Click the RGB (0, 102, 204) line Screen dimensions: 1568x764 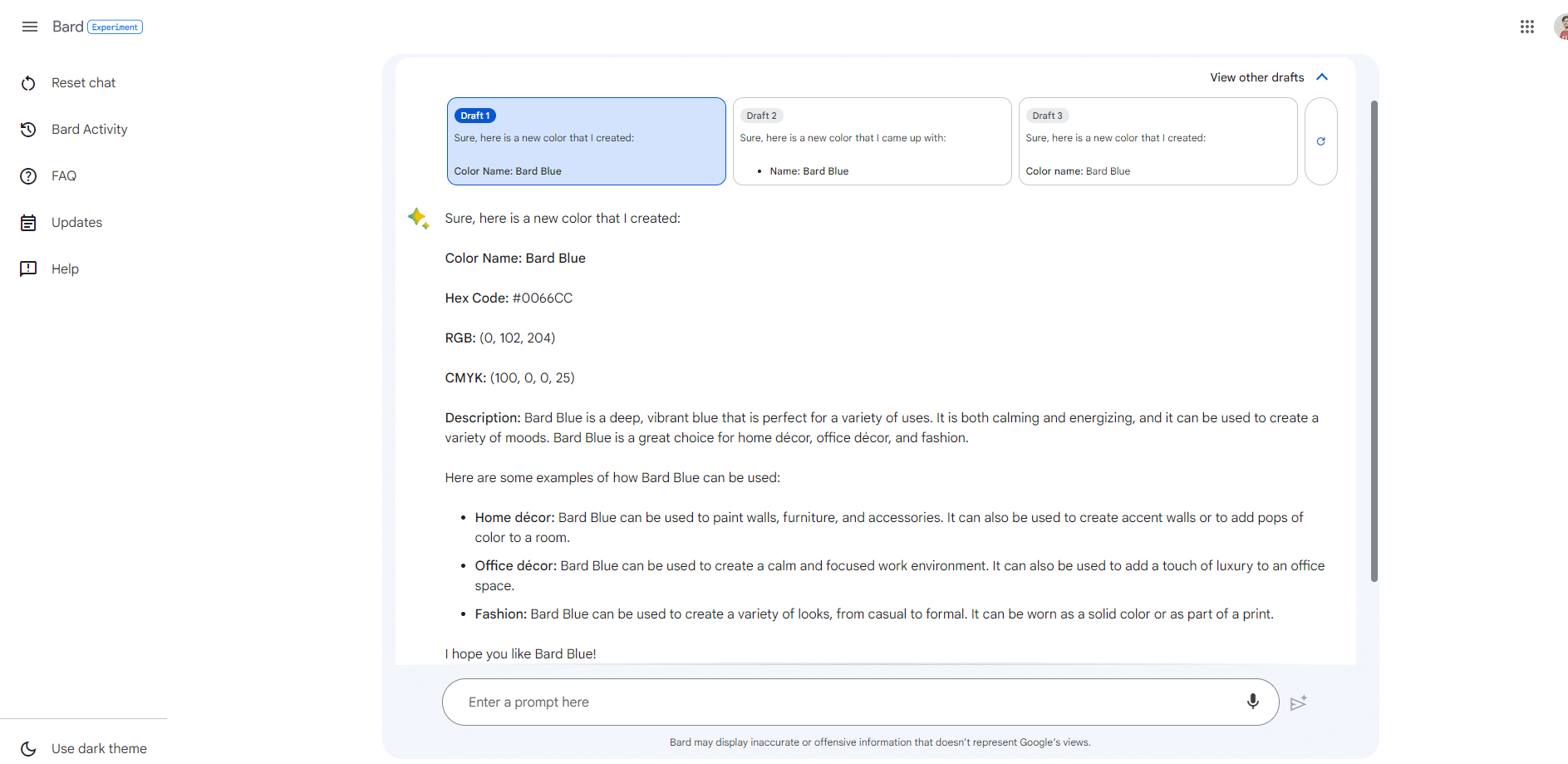[500, 338]
